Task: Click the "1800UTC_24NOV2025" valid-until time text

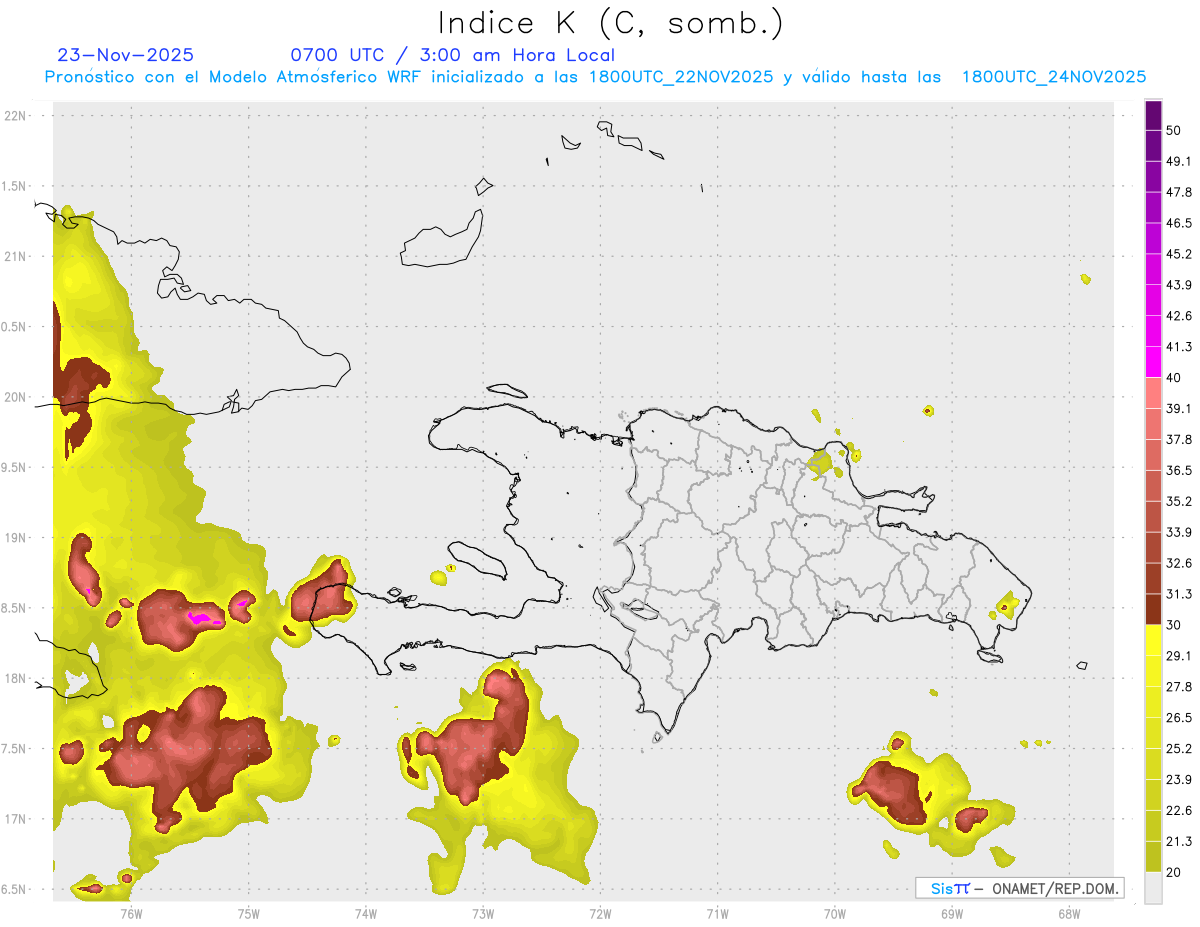Action: 1054,77
